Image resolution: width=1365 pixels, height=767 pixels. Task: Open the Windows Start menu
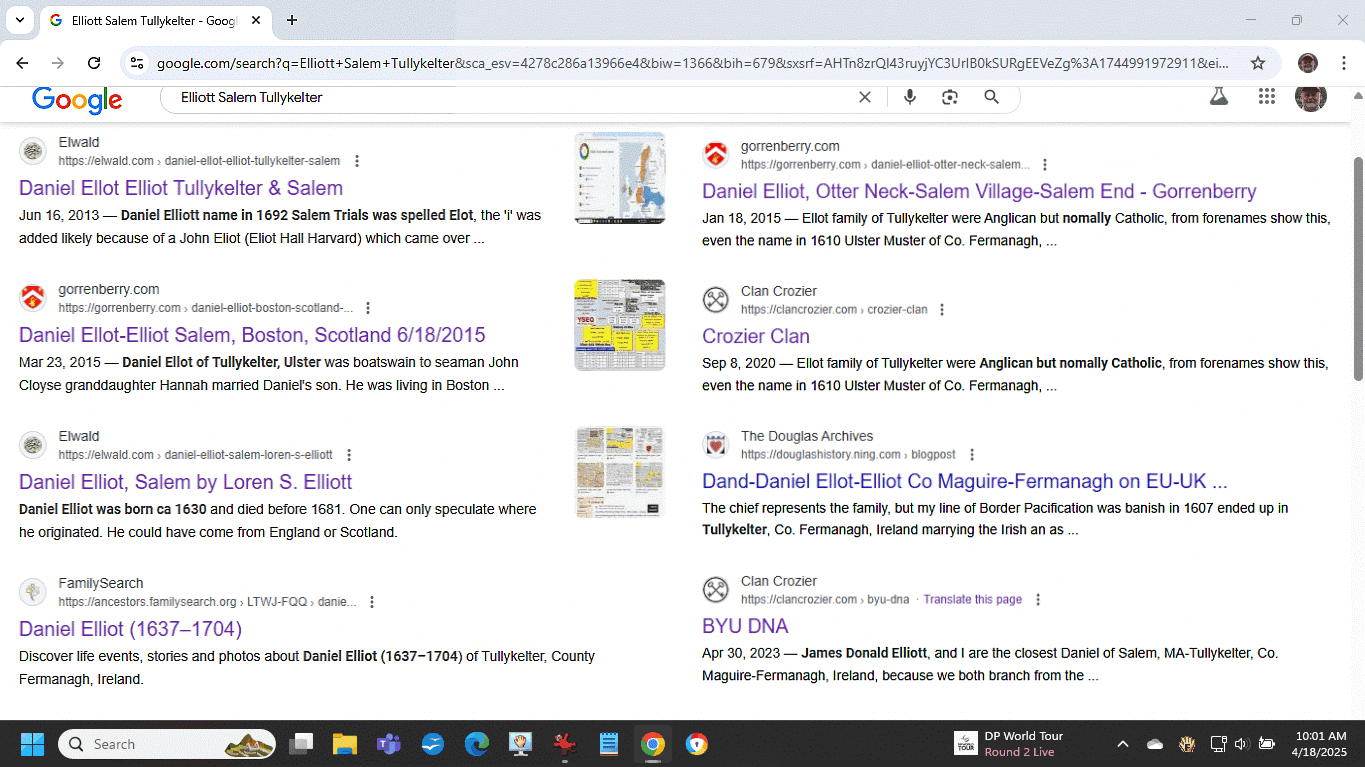pos(32,744)
